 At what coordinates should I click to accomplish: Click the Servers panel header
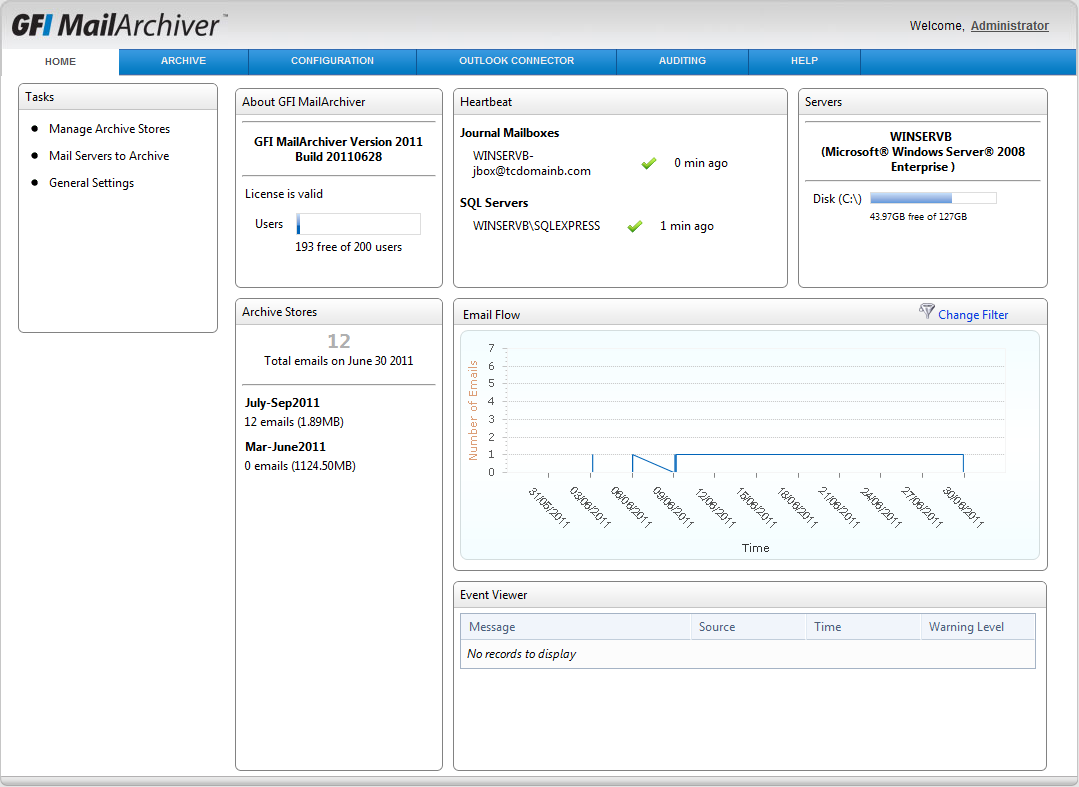point(923,102)
